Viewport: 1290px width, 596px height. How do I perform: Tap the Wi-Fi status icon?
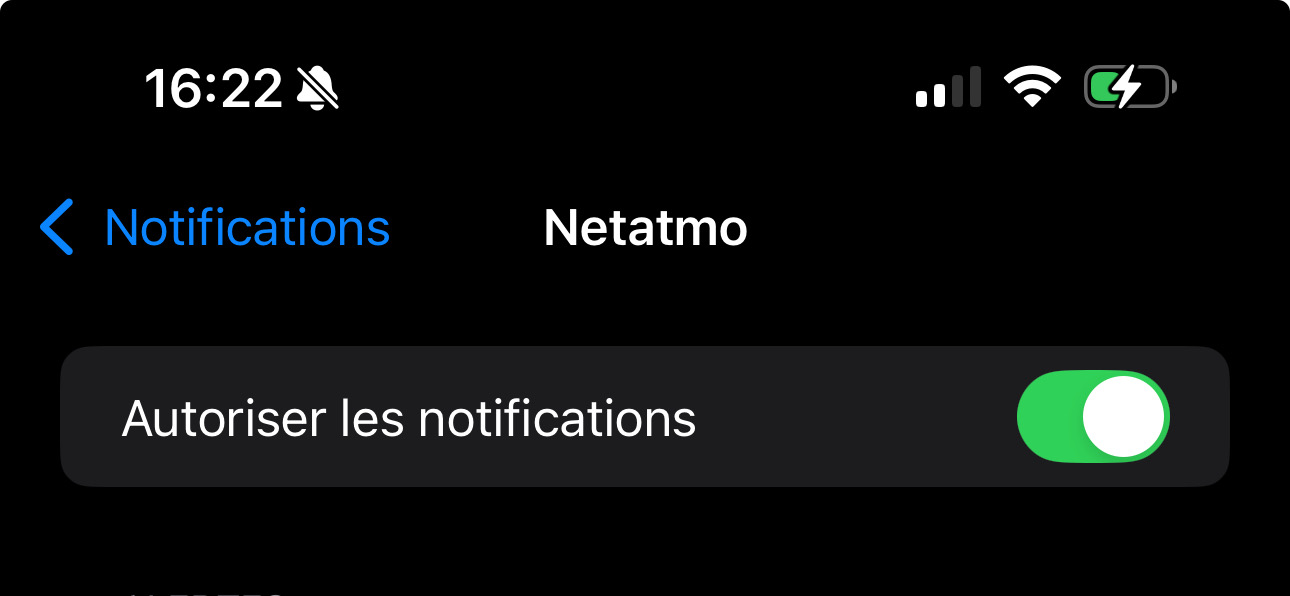pyautogui.click(x=1033, y=88)
